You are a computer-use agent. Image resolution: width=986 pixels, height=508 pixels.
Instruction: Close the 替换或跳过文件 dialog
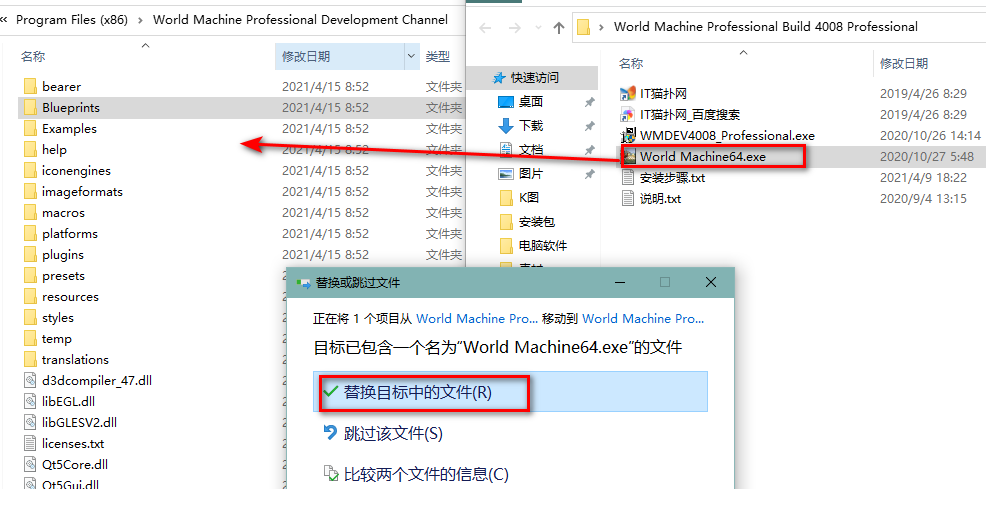pos(711,282)
